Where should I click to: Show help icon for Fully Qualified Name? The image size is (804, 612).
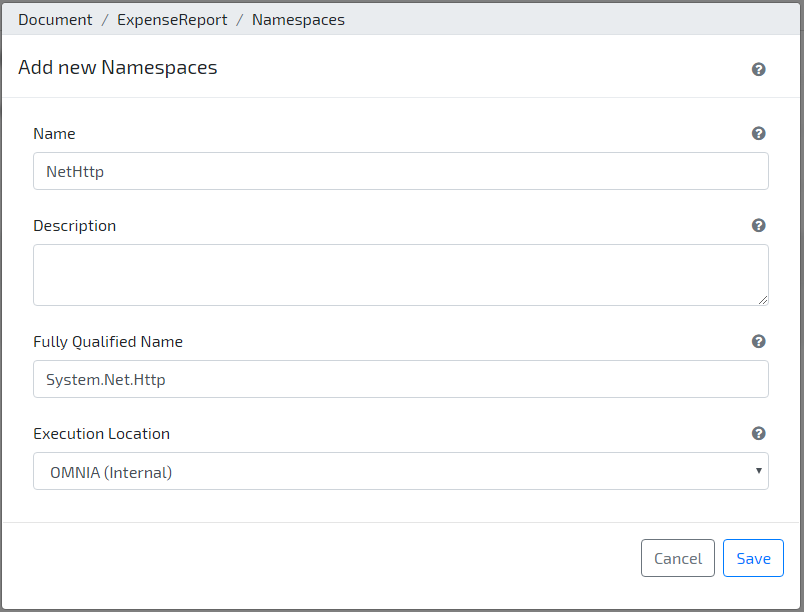758,341
